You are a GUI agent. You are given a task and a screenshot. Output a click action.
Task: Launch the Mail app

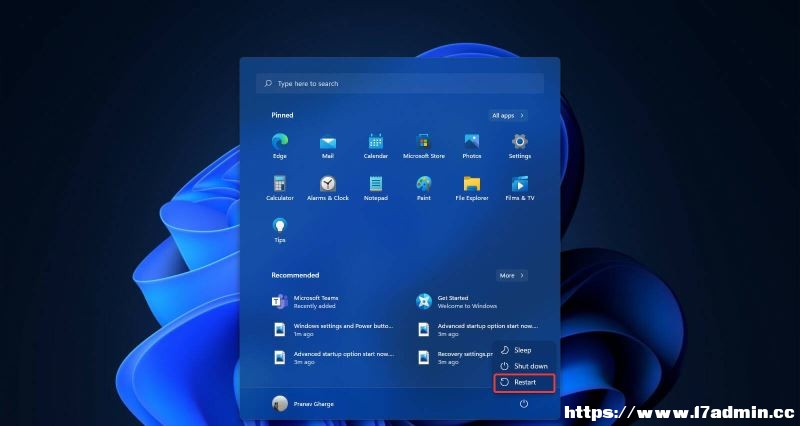[x=328, y=146]
